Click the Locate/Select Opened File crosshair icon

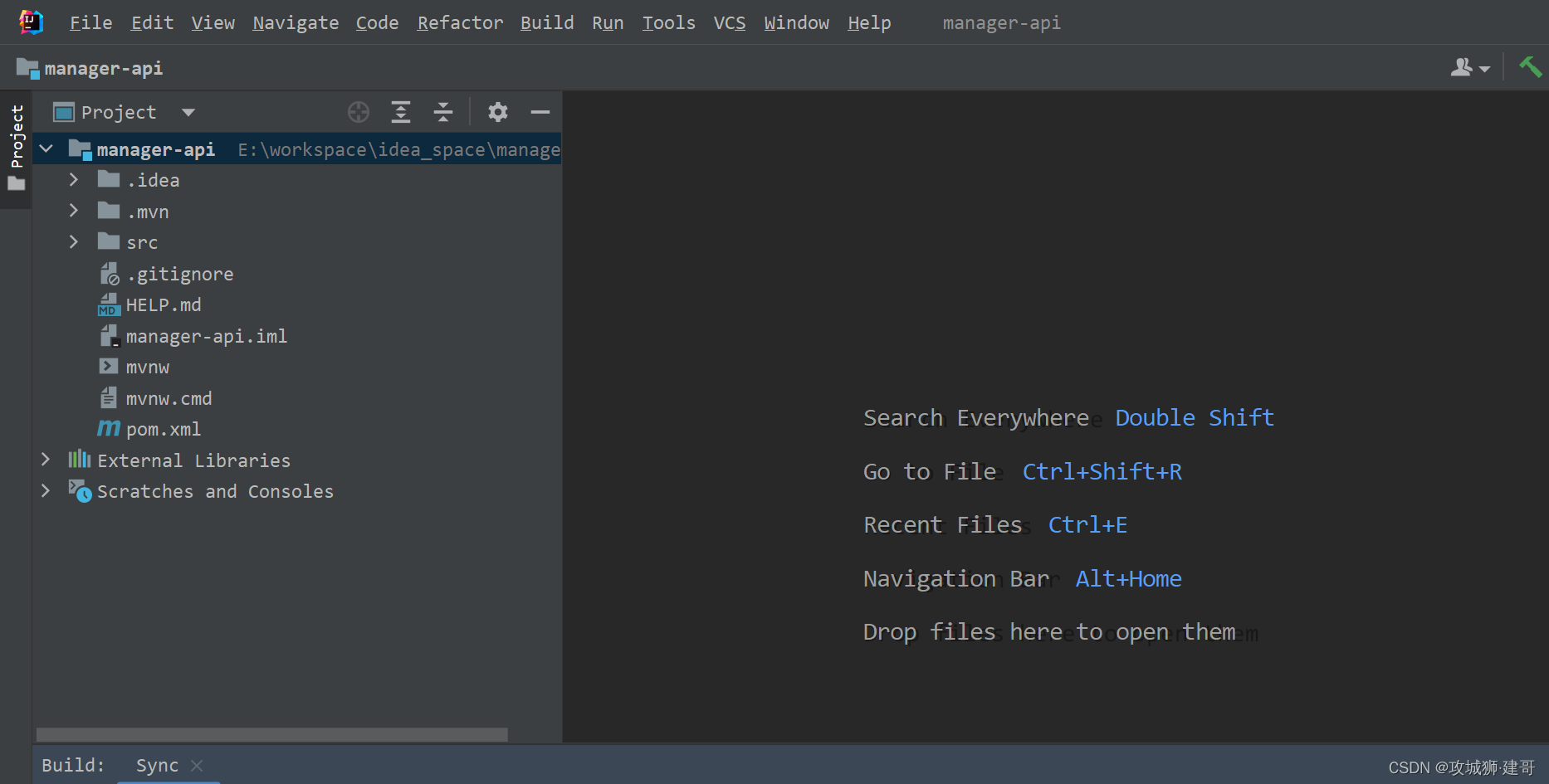pos(359,112)
